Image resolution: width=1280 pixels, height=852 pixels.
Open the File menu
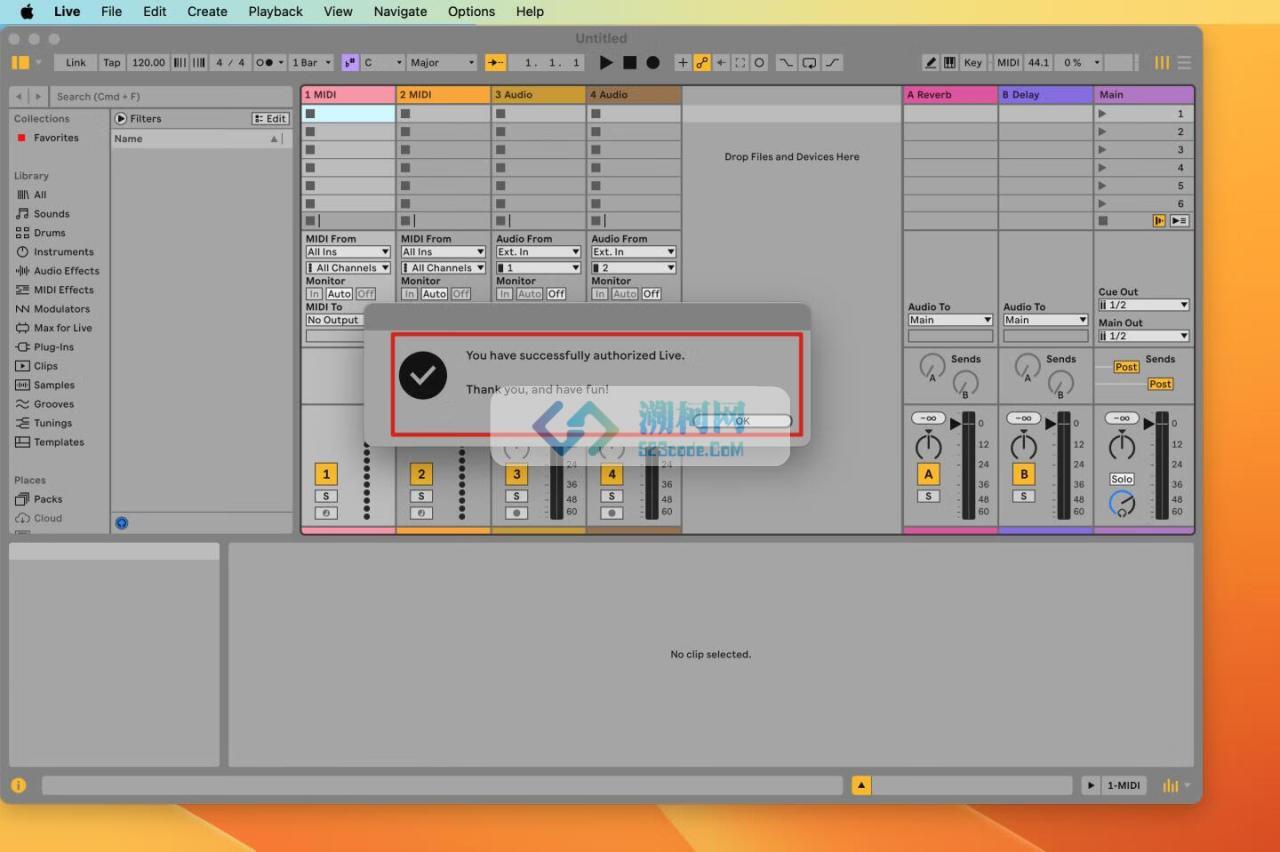tap(111, 12)
